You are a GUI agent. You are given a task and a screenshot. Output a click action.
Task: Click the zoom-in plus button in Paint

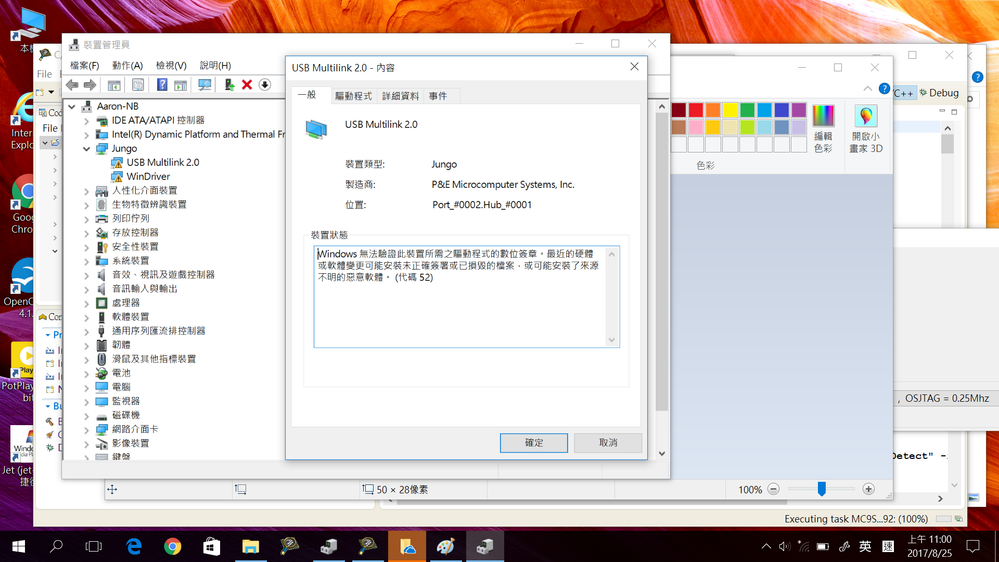click(868, 489)
